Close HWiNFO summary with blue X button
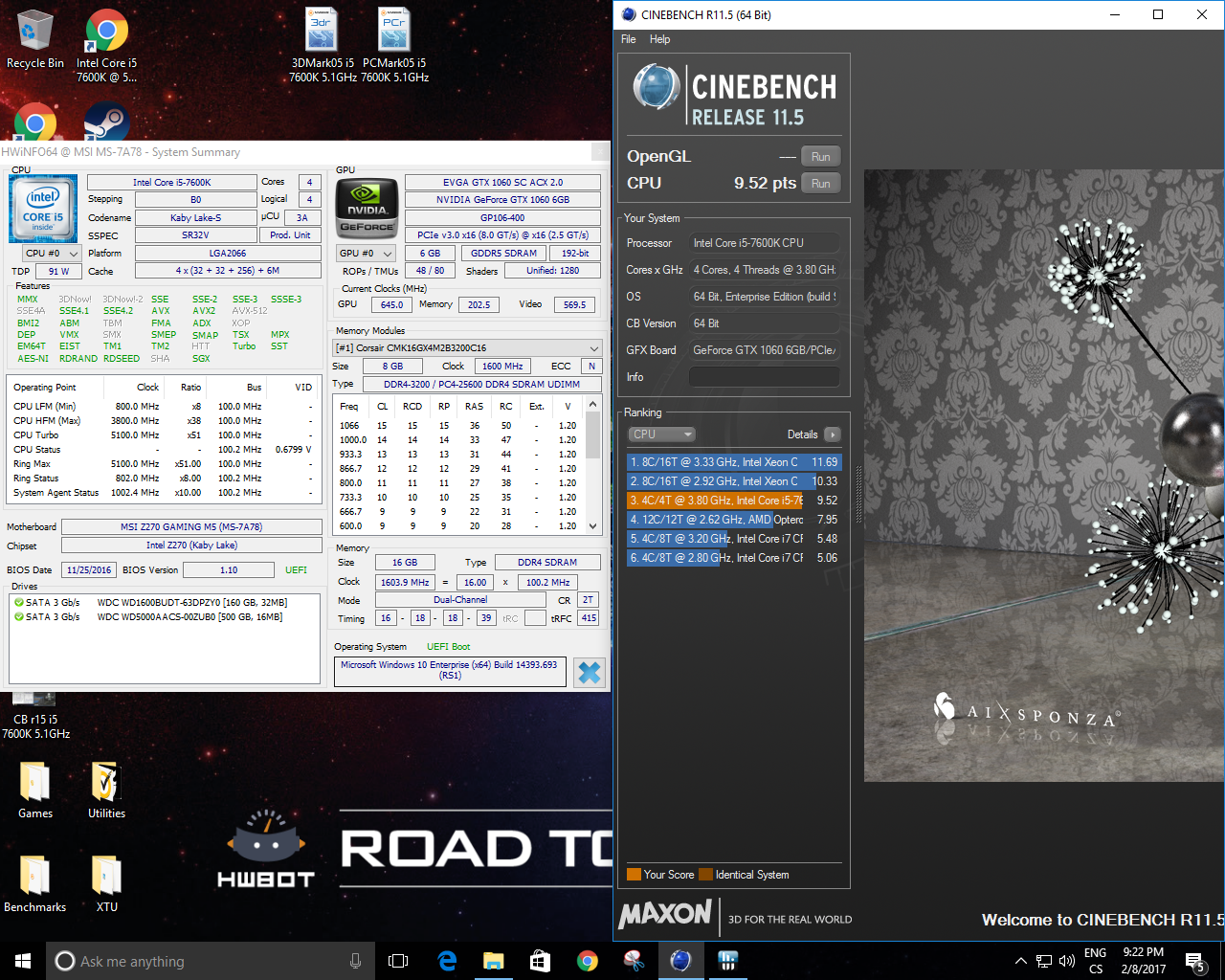This screenshot has width=1225, height=980. (x=590, y=673)
